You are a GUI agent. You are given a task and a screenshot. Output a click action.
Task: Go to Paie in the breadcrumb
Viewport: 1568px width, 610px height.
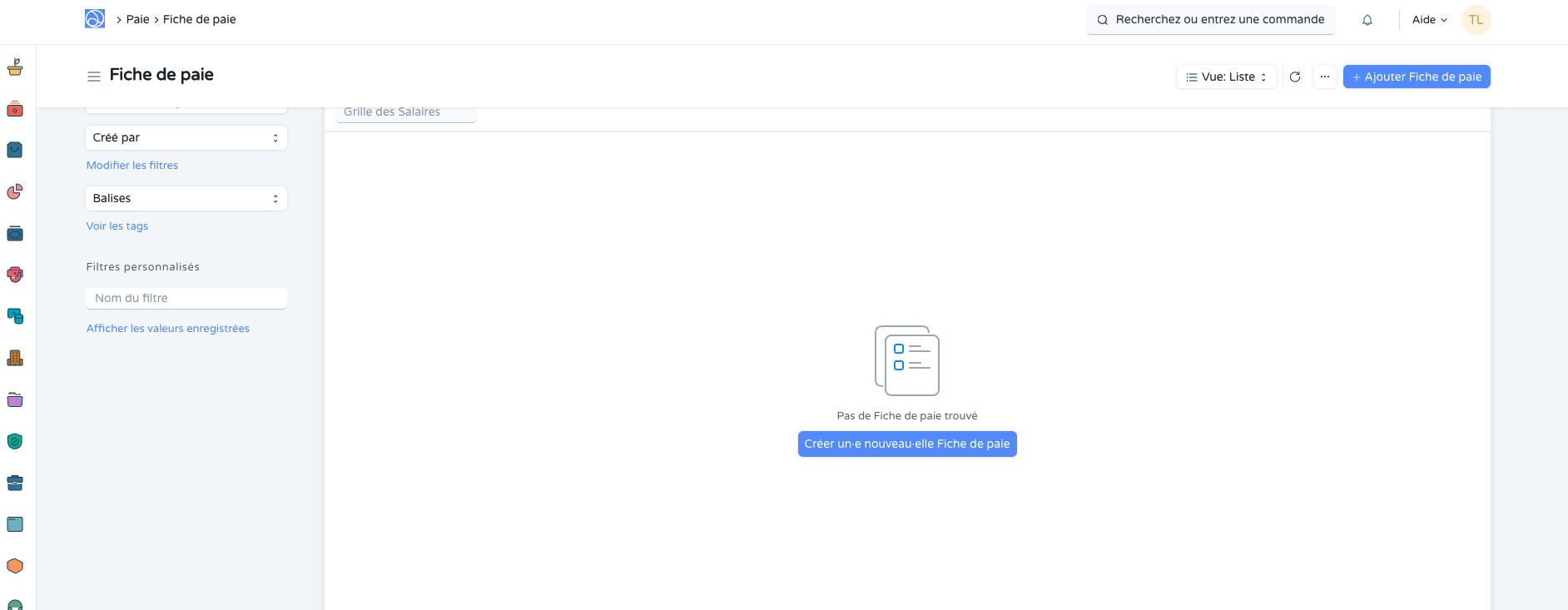pyautogui.click(x=137, y=19)
